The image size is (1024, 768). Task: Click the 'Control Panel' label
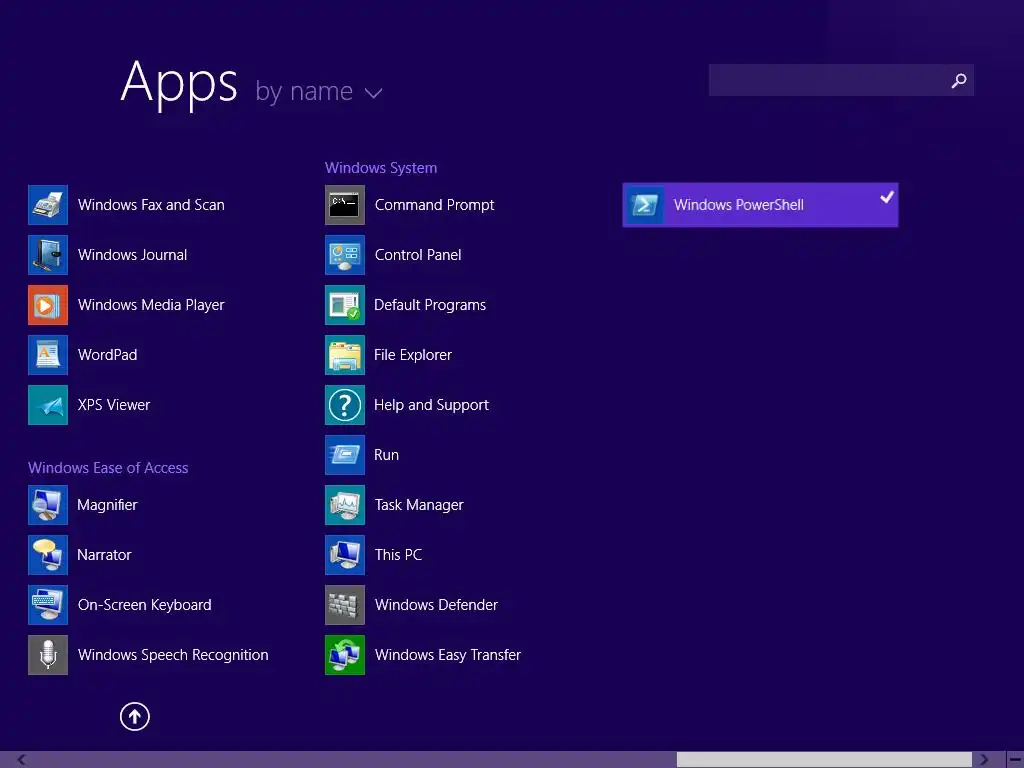418,255
